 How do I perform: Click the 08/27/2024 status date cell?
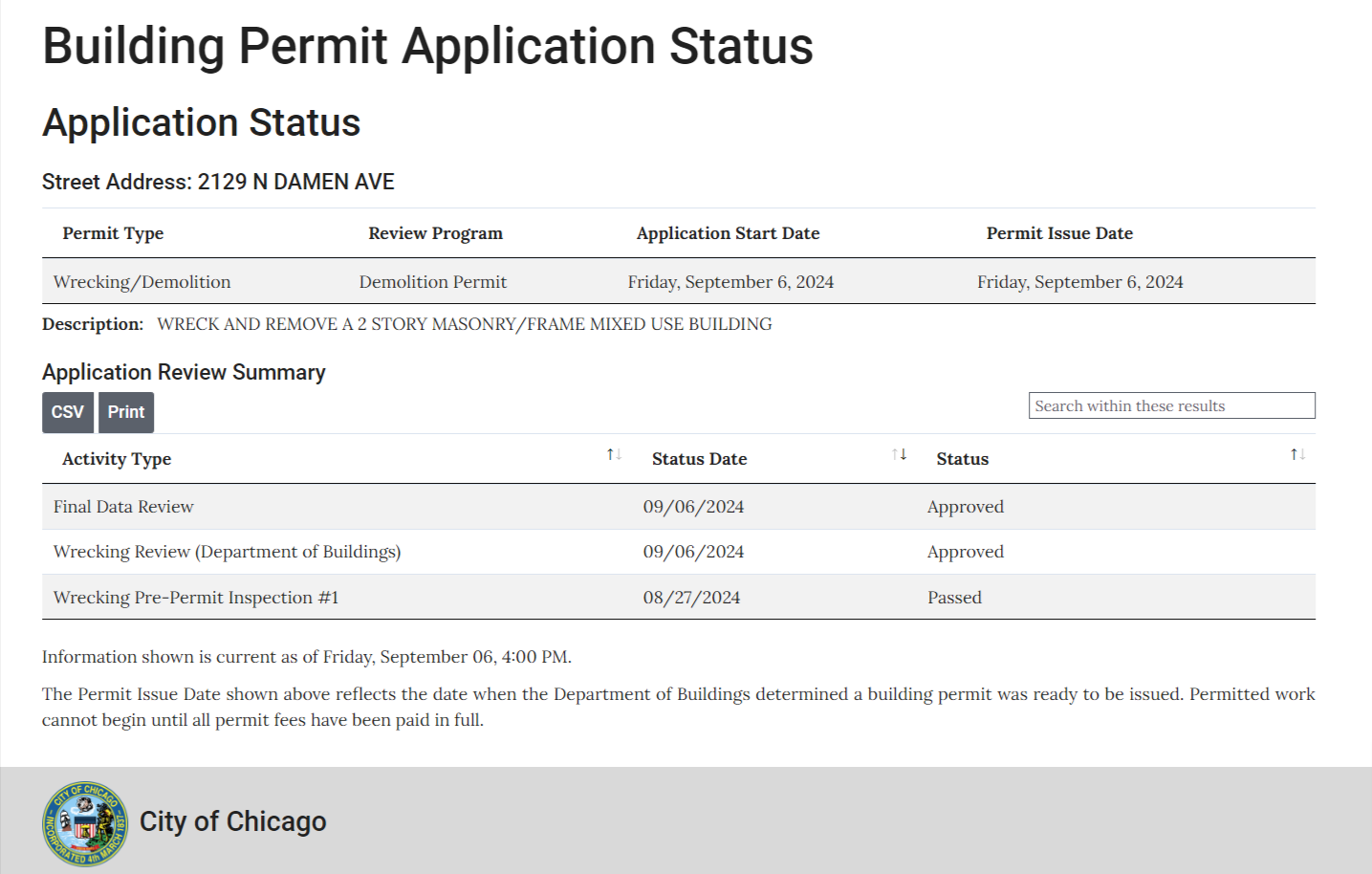tap(691, 598)
